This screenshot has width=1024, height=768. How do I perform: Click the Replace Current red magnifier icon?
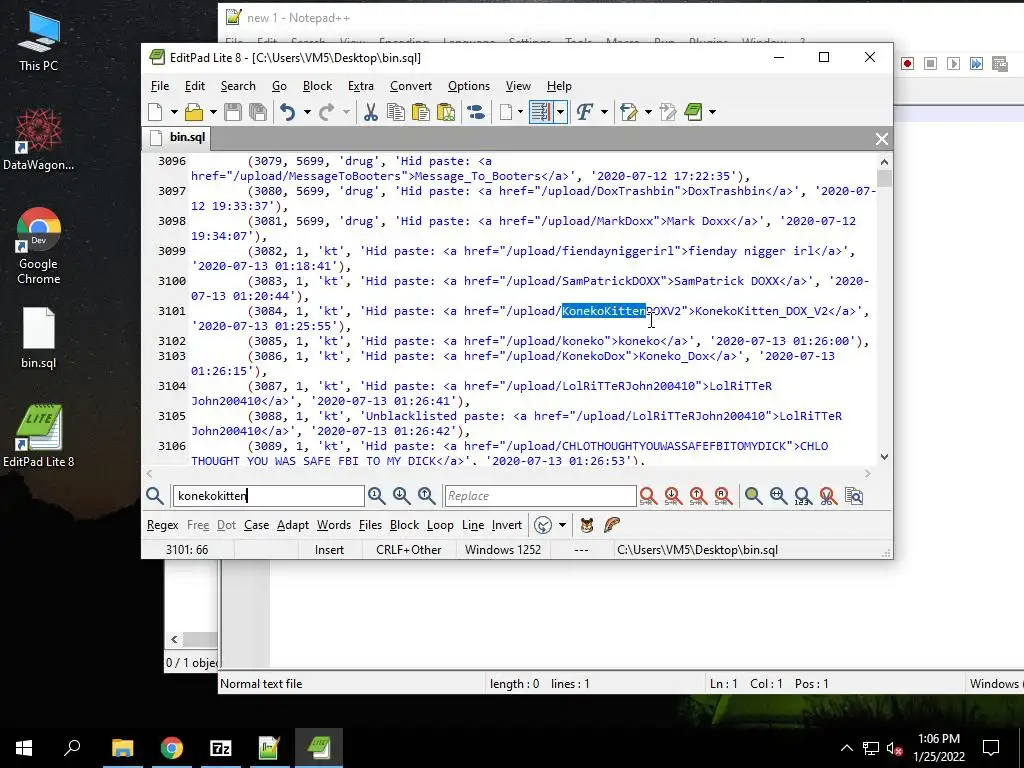(x=648, y=496)
